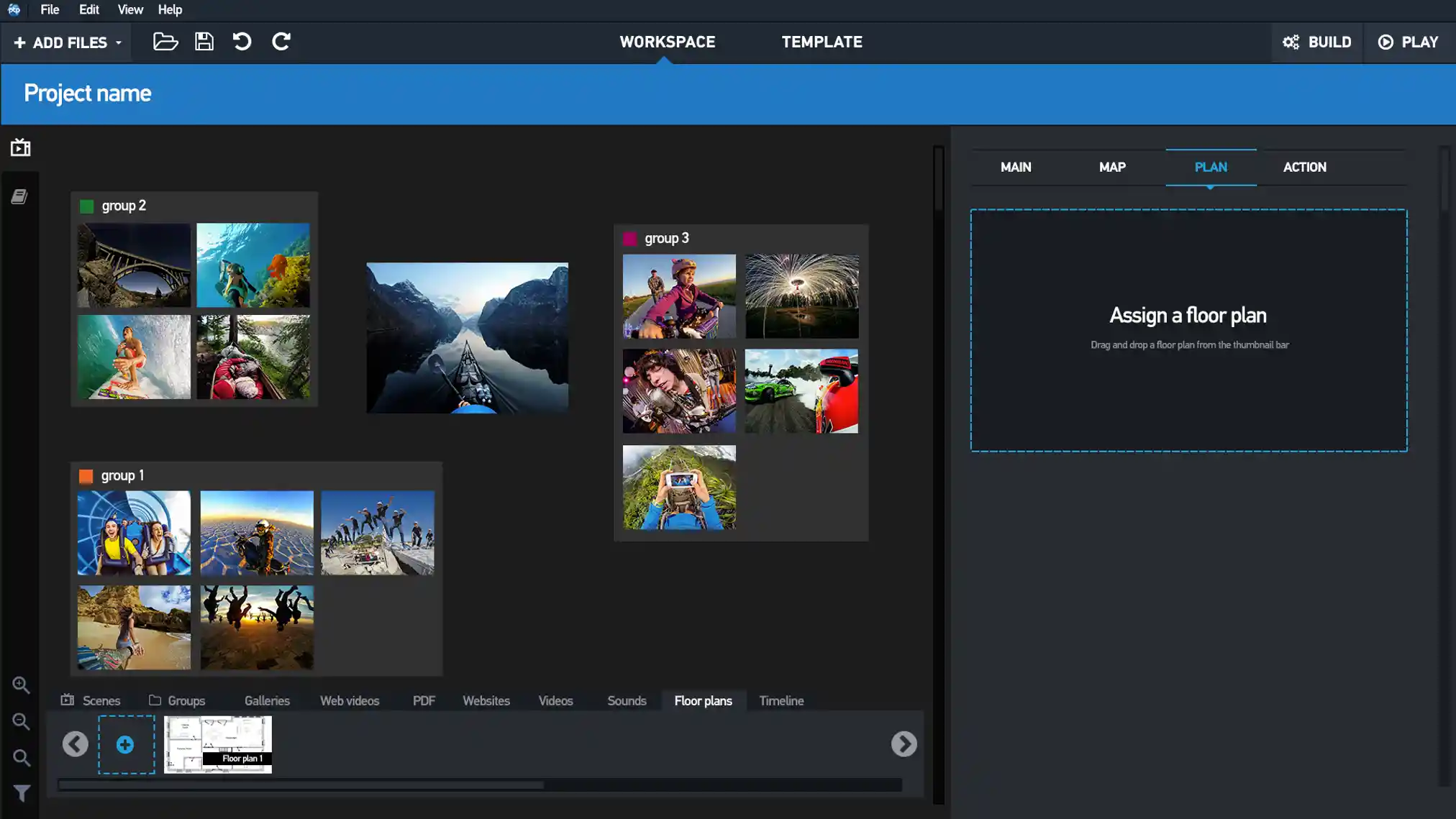Image resolution: width=1456 pixels, height=819 pixels.
Task: Click the PLAY button
Action: (1408, 41)
